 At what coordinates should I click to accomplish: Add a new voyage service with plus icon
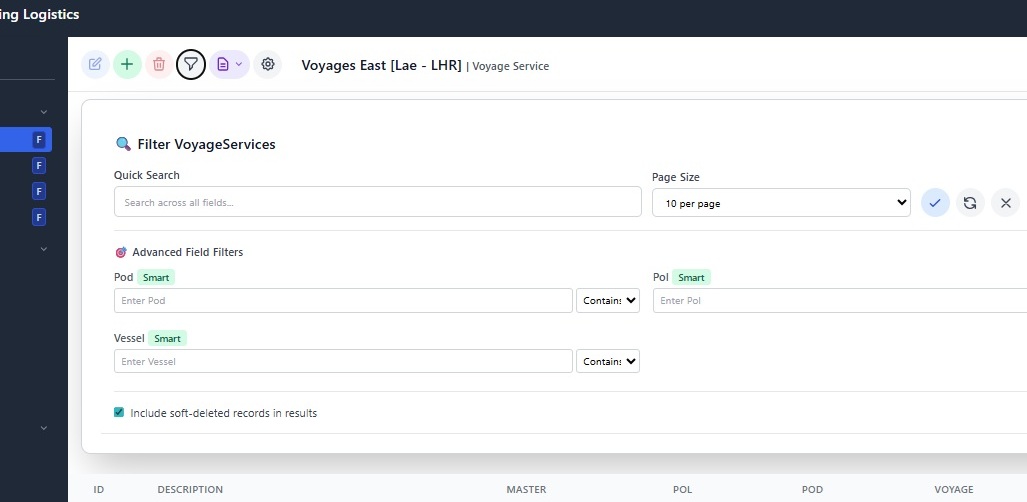point(127,65)
